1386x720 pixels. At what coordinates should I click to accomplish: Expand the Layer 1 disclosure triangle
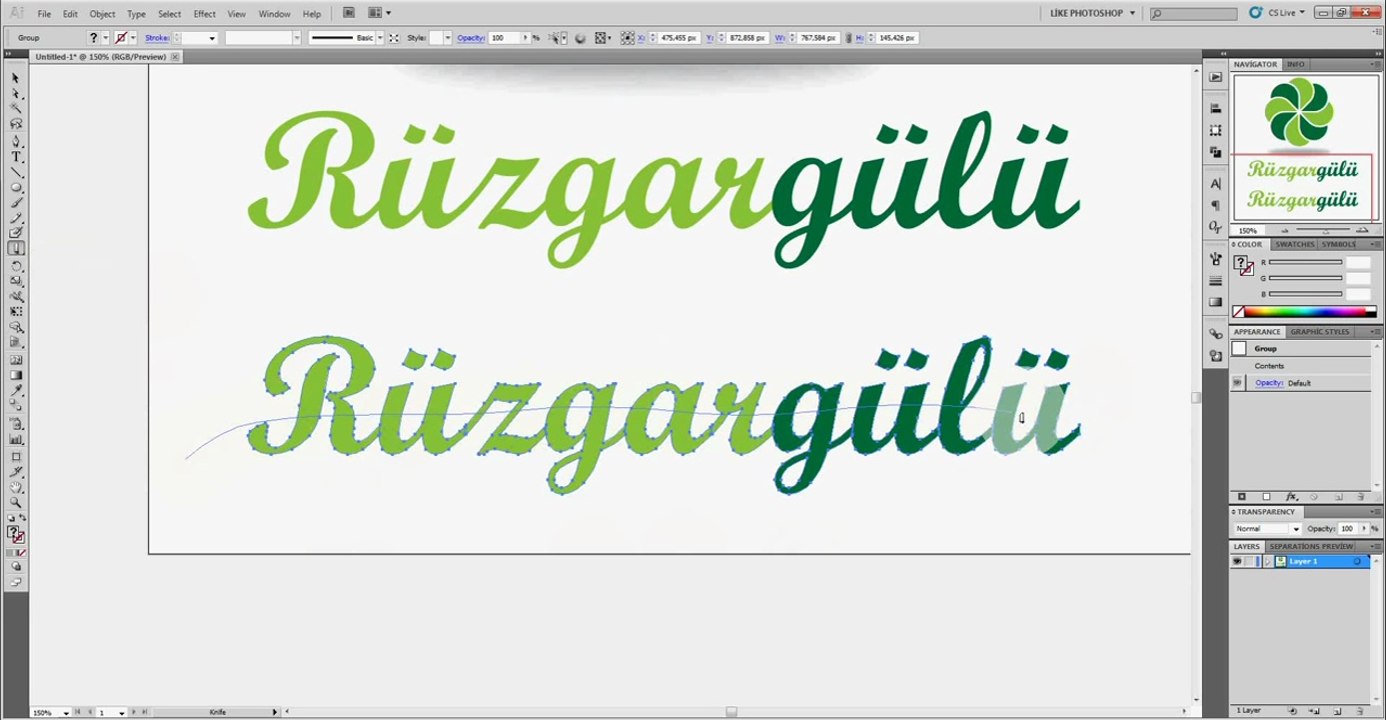[1268, 562]
